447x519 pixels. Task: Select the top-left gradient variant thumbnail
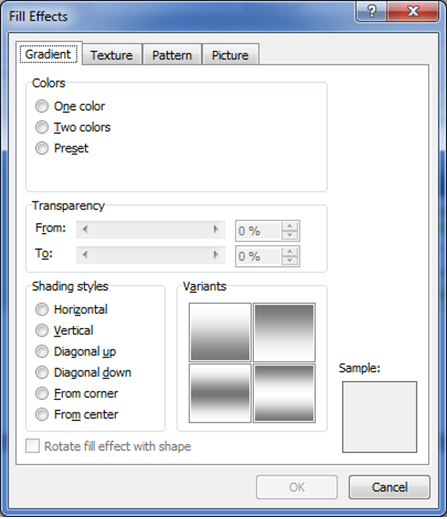220,332
